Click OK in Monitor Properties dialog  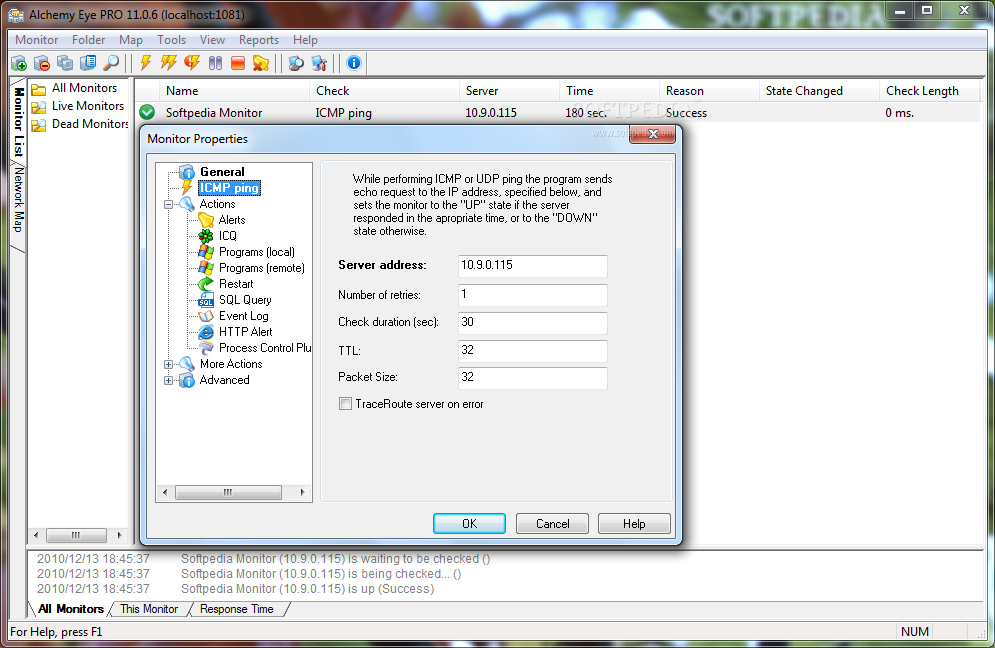coord(469,524)
